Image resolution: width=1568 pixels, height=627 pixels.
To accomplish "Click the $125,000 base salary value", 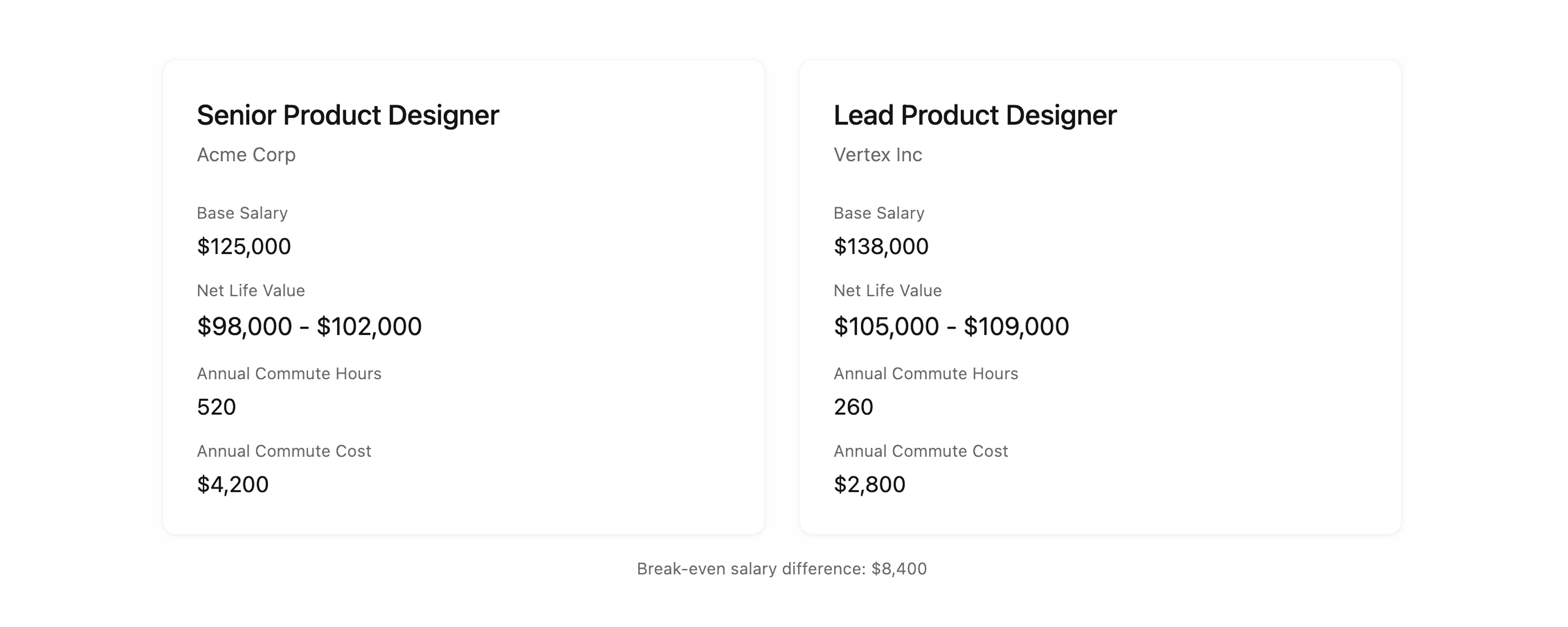I will (244, 247).
